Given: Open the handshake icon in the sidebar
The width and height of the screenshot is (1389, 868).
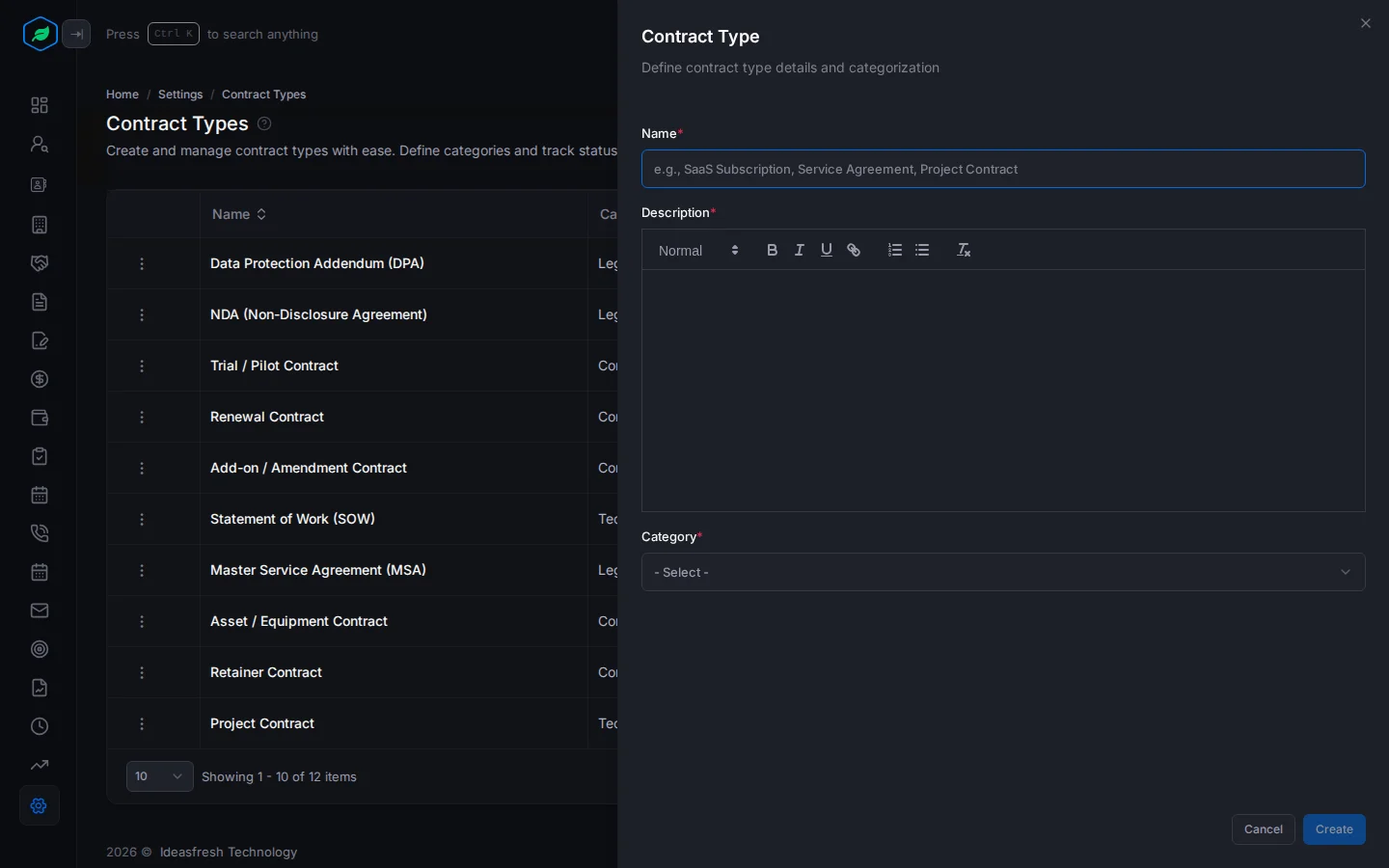Looking at the screenshot, I should (40, 263).
